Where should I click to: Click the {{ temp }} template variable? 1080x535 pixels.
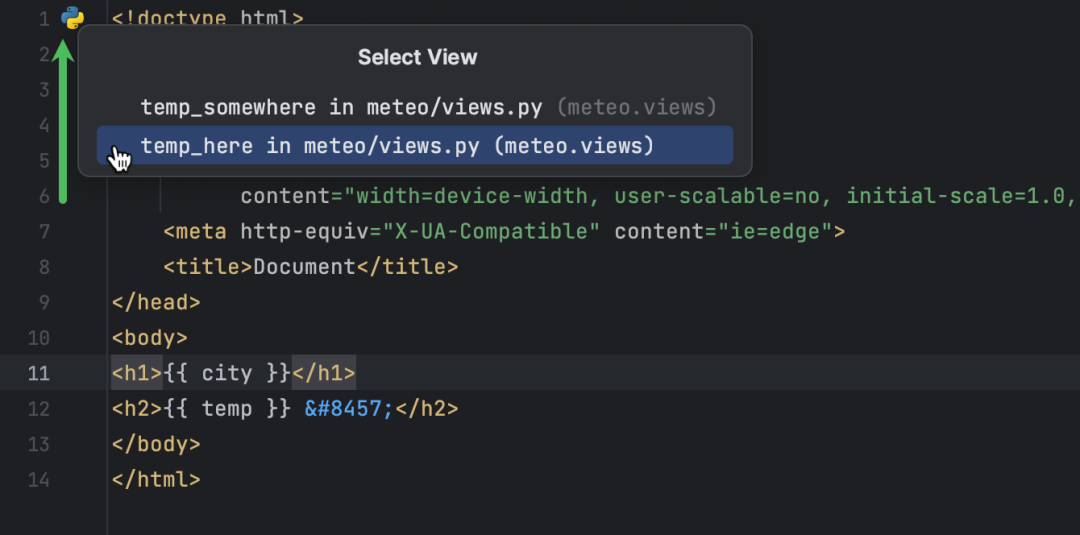[x=227, y=409]
